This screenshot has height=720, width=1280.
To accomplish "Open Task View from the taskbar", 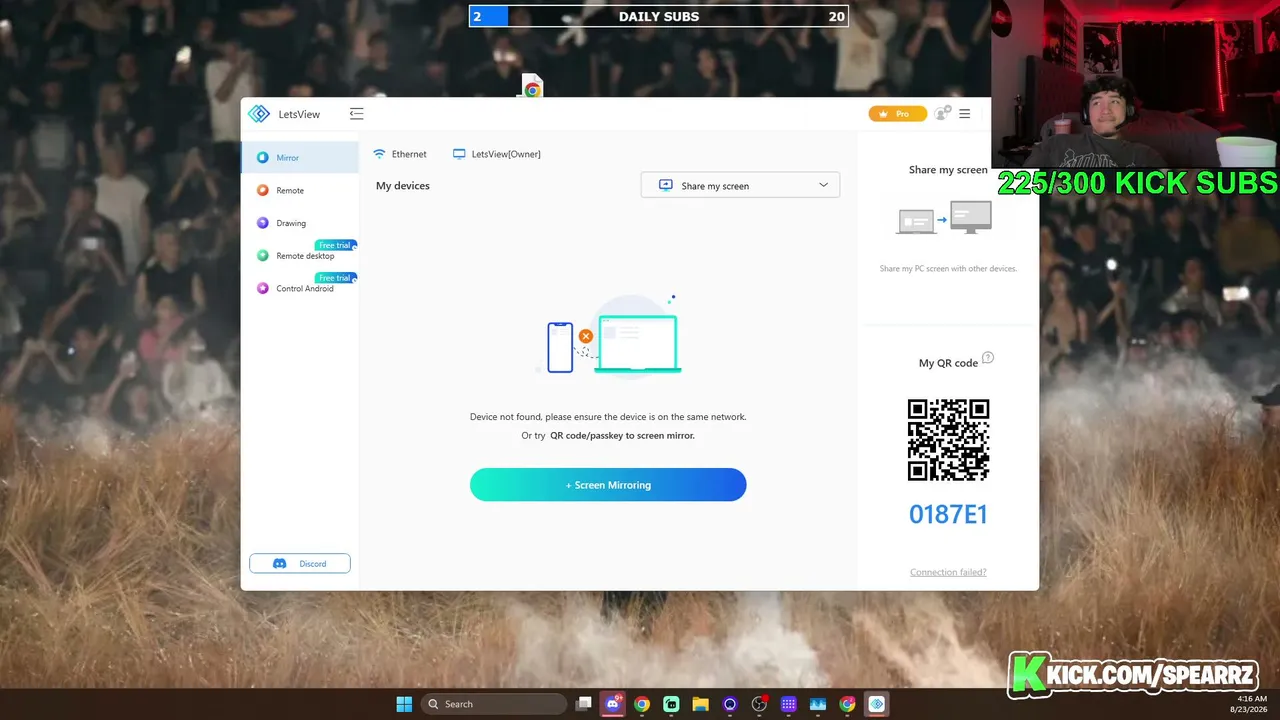I will (584, 704).
